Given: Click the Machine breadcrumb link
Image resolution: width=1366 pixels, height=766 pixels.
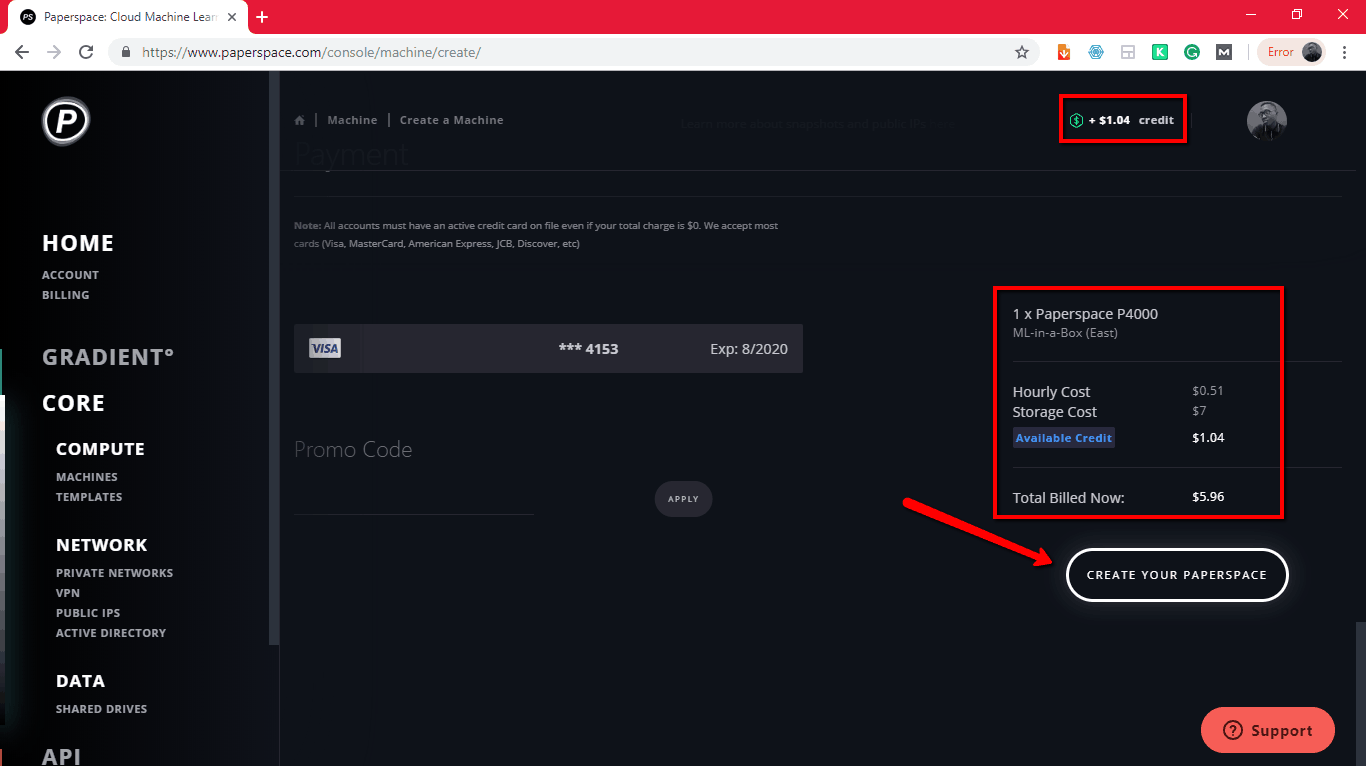Looking at the screenshot, I should pyautogui.click(x=352, y=120).
